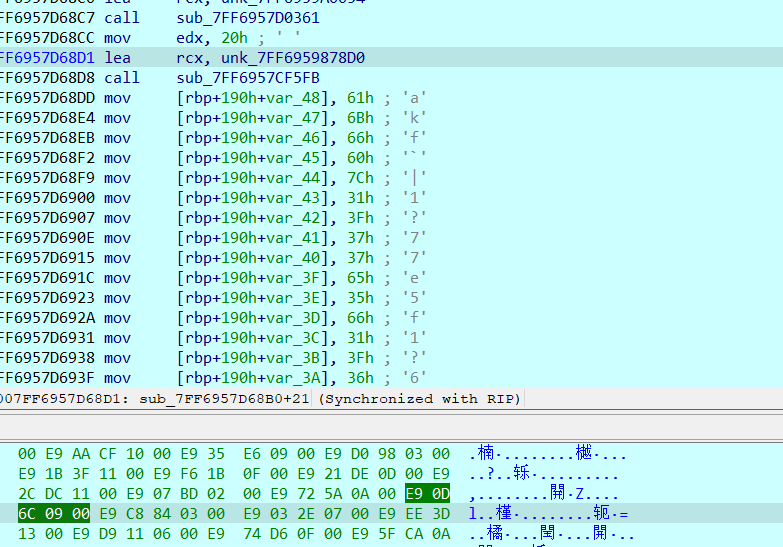783x547 pixels.
Task: Click address FF6957D693F
Action: tap(47, 378)
